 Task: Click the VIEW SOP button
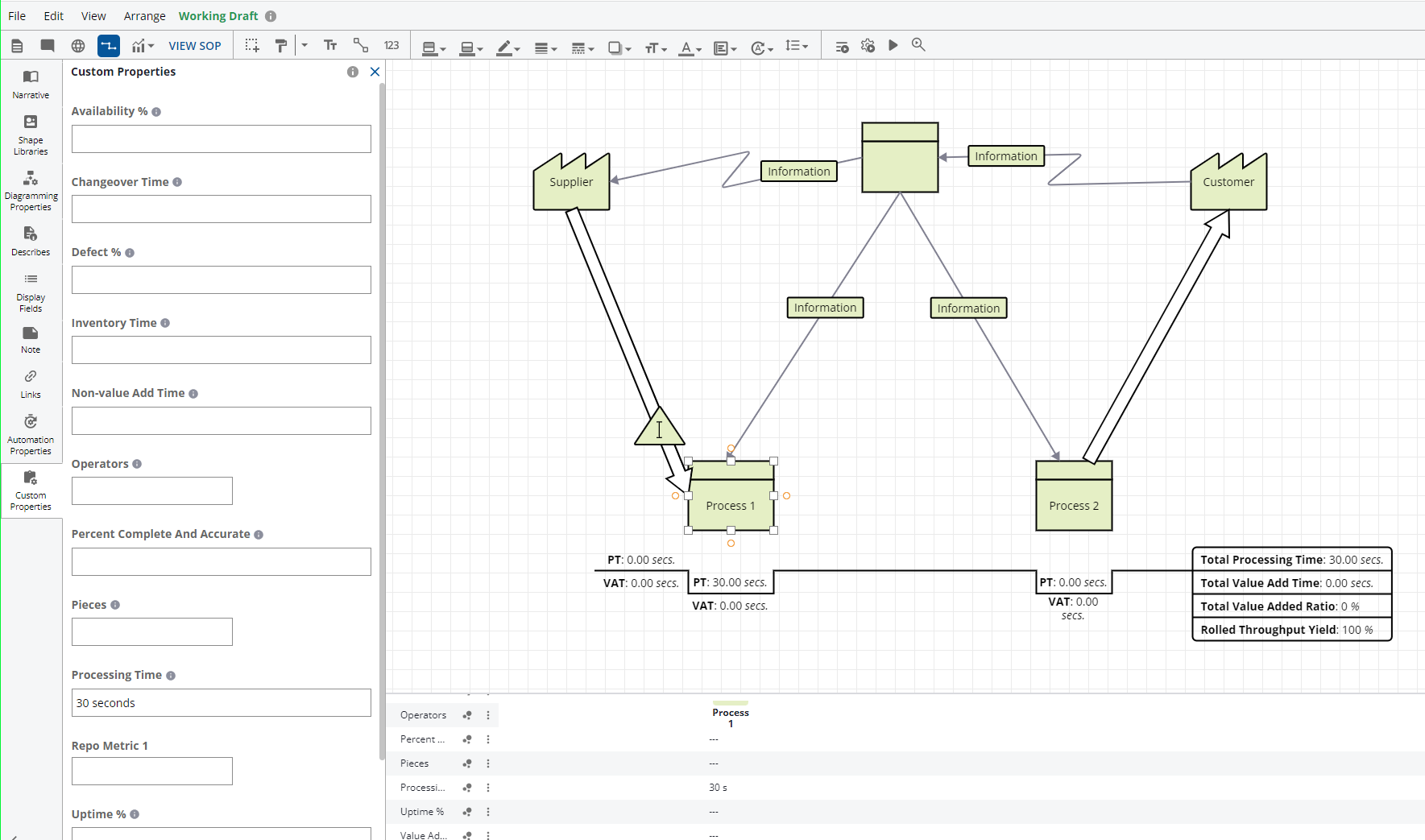(x=194, y=46)
